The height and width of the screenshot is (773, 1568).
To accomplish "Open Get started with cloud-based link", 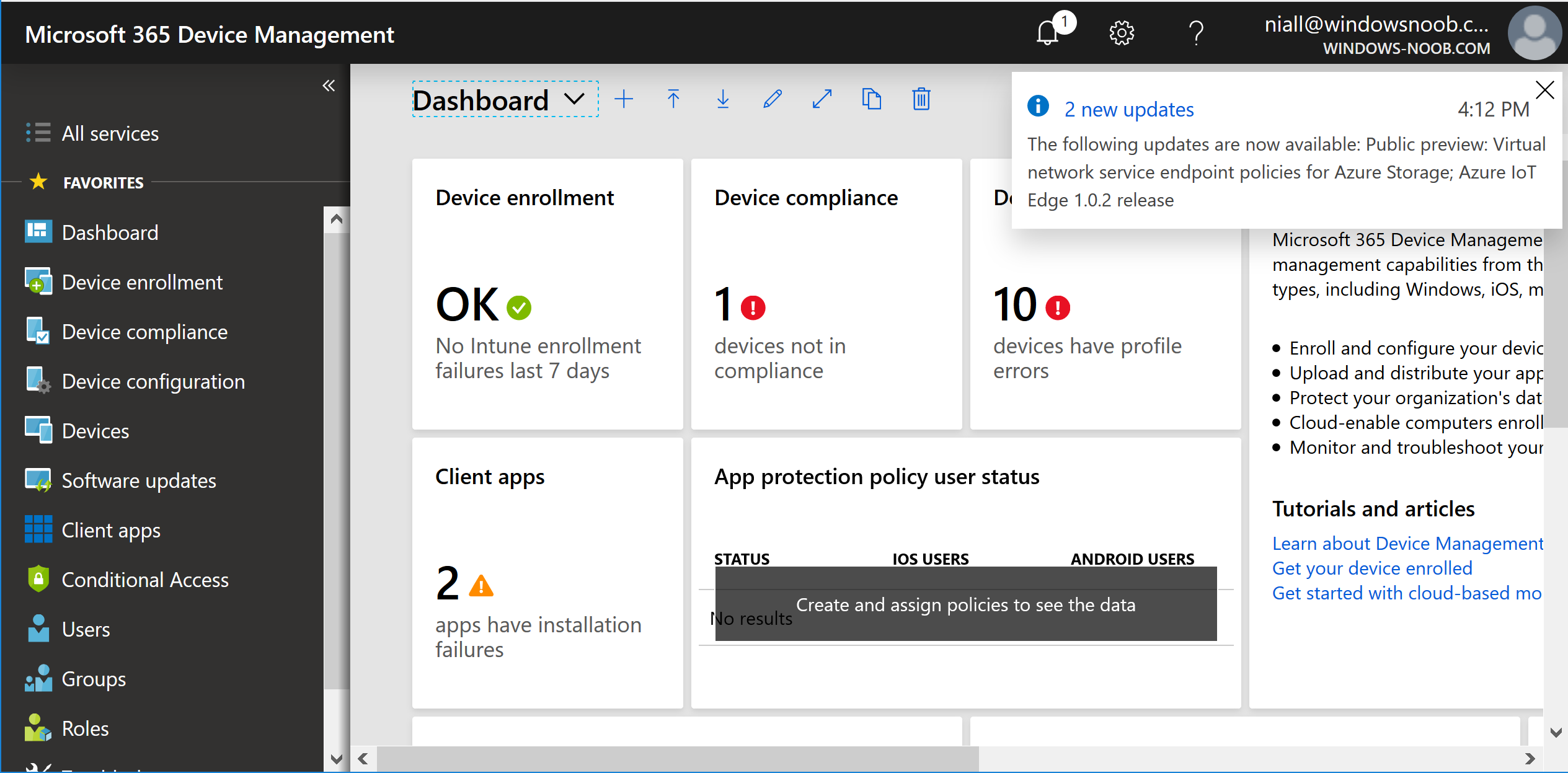I will 1407,593.
